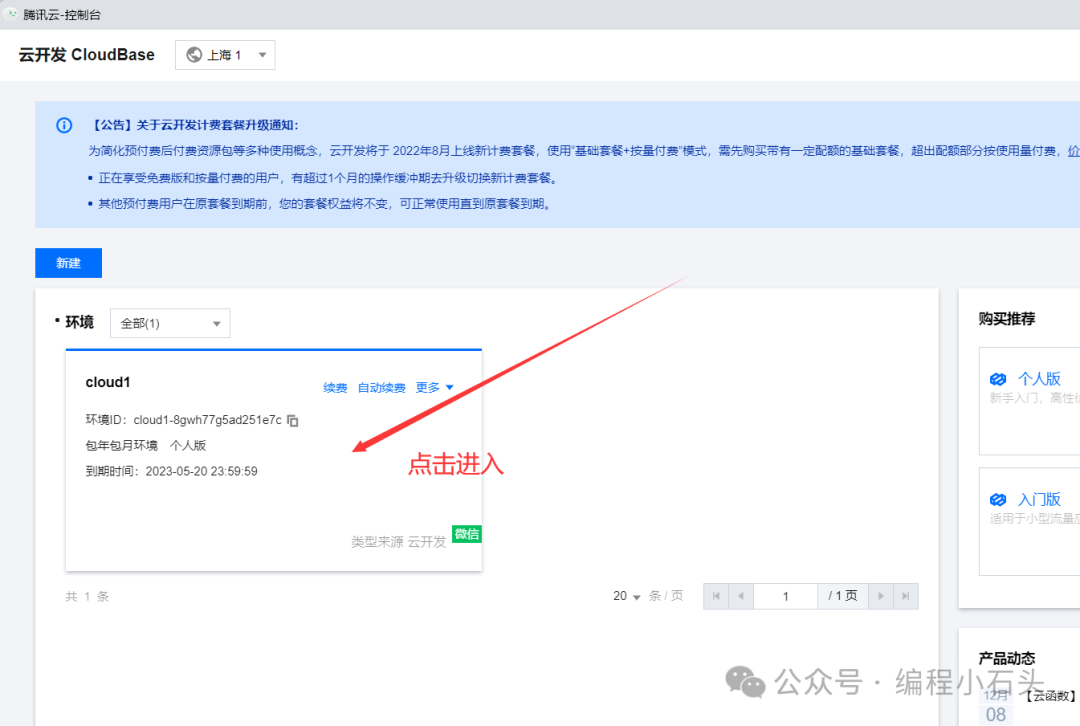Go to the first page with pagination arrow
1080x726 pixels.
click(x=716, y=596)
